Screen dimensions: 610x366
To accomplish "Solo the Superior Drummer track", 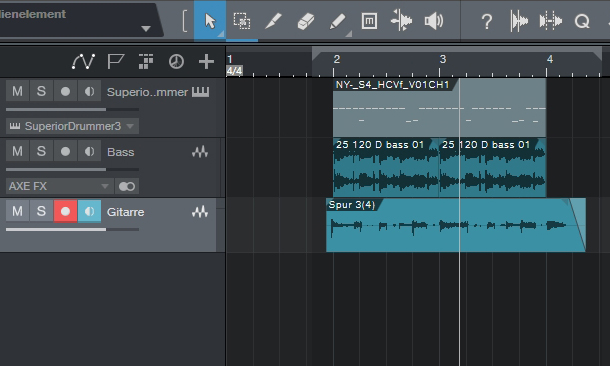I will [x=41, y=91].
